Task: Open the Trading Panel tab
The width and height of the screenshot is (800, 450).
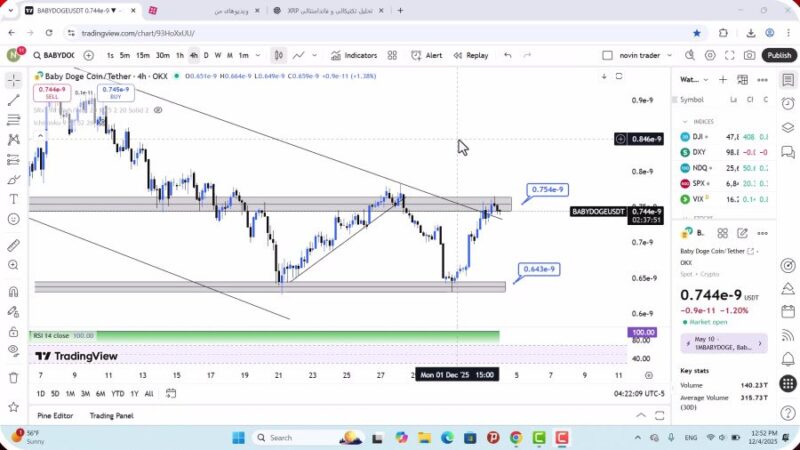Action: (x=111, y=415)
